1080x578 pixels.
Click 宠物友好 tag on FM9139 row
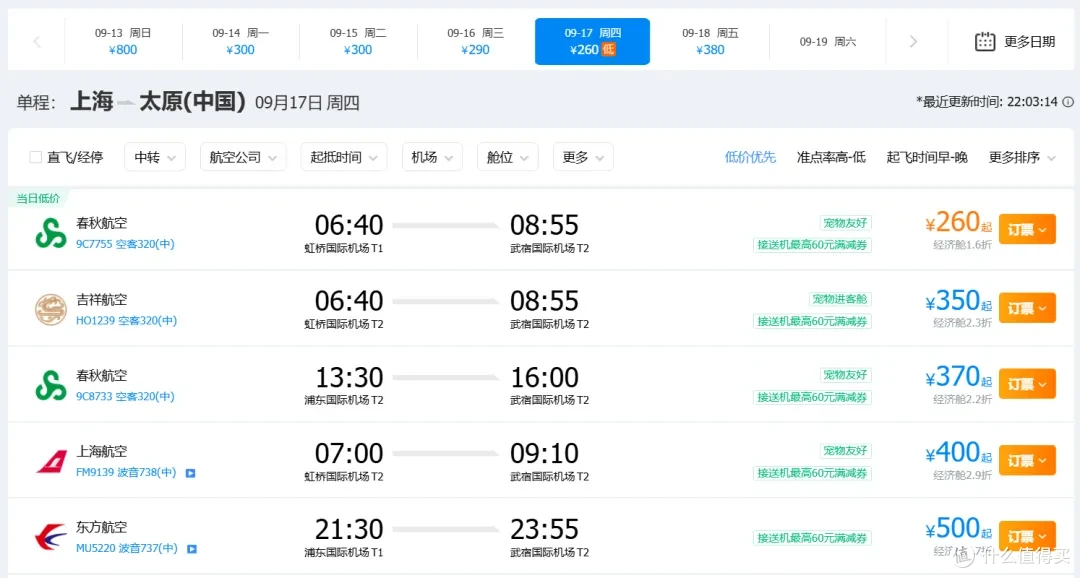click(845, 451)
